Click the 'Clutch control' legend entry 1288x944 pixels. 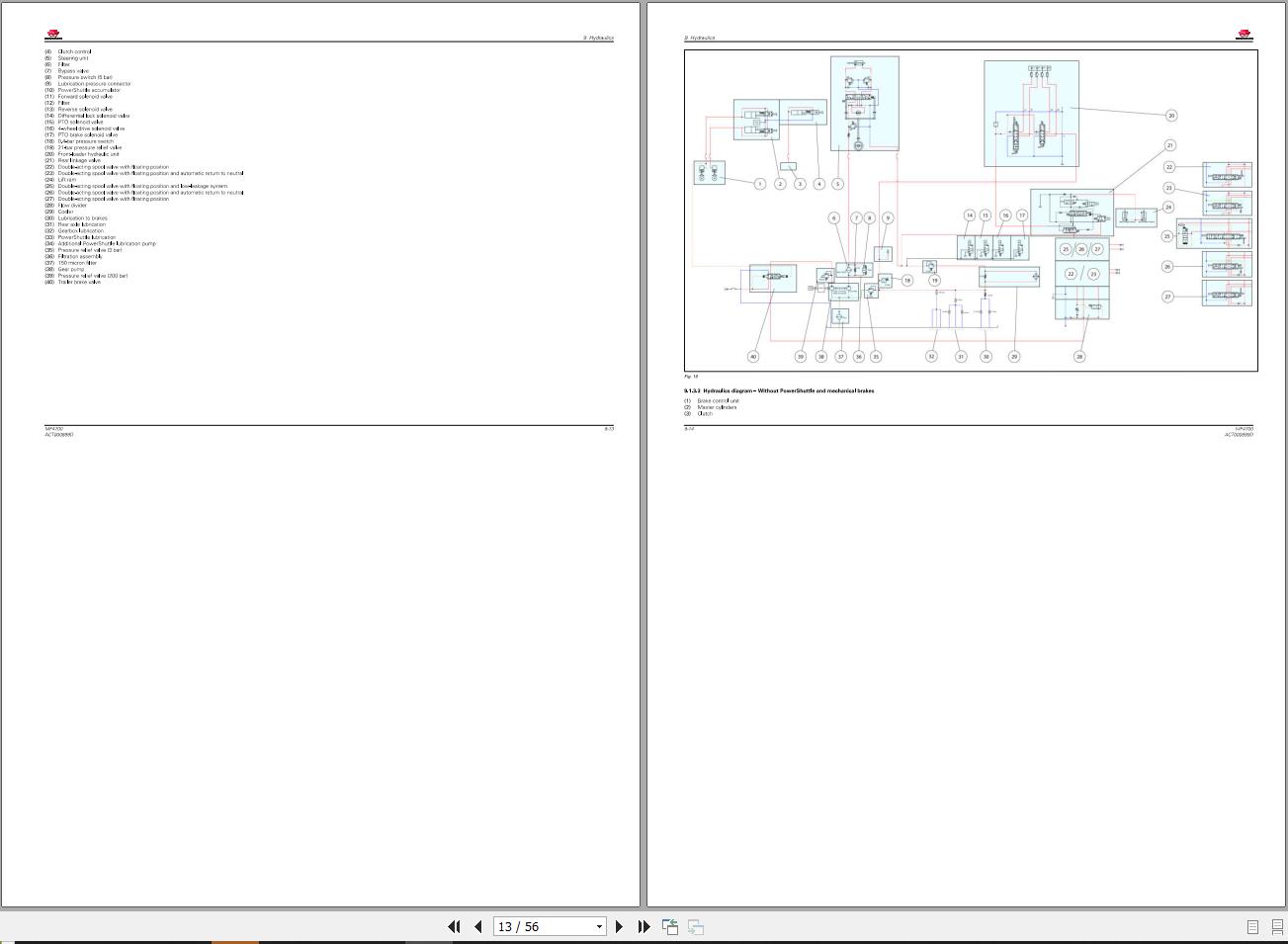point(74,51)
